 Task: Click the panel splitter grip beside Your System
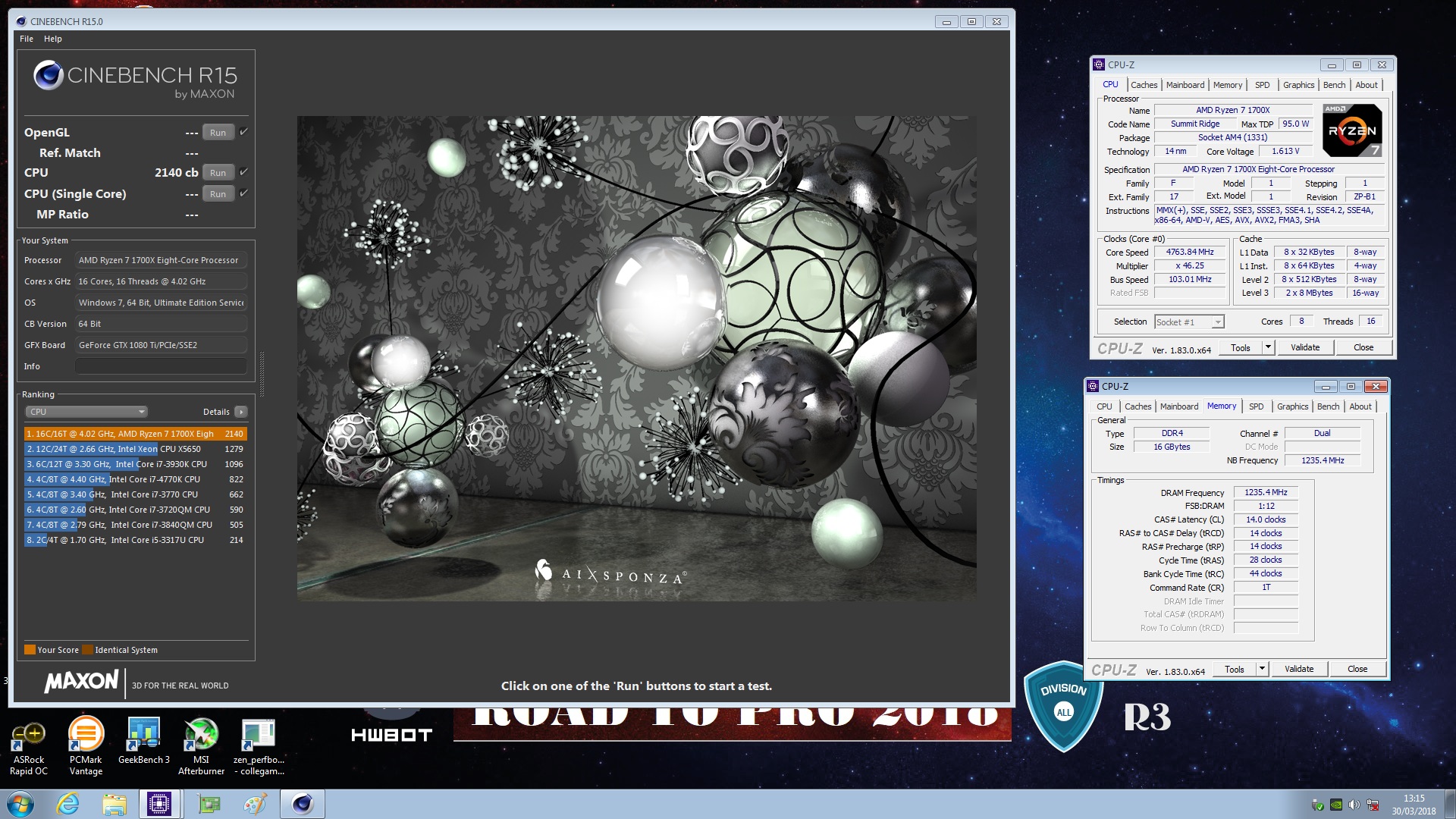[x=262, y=374]
